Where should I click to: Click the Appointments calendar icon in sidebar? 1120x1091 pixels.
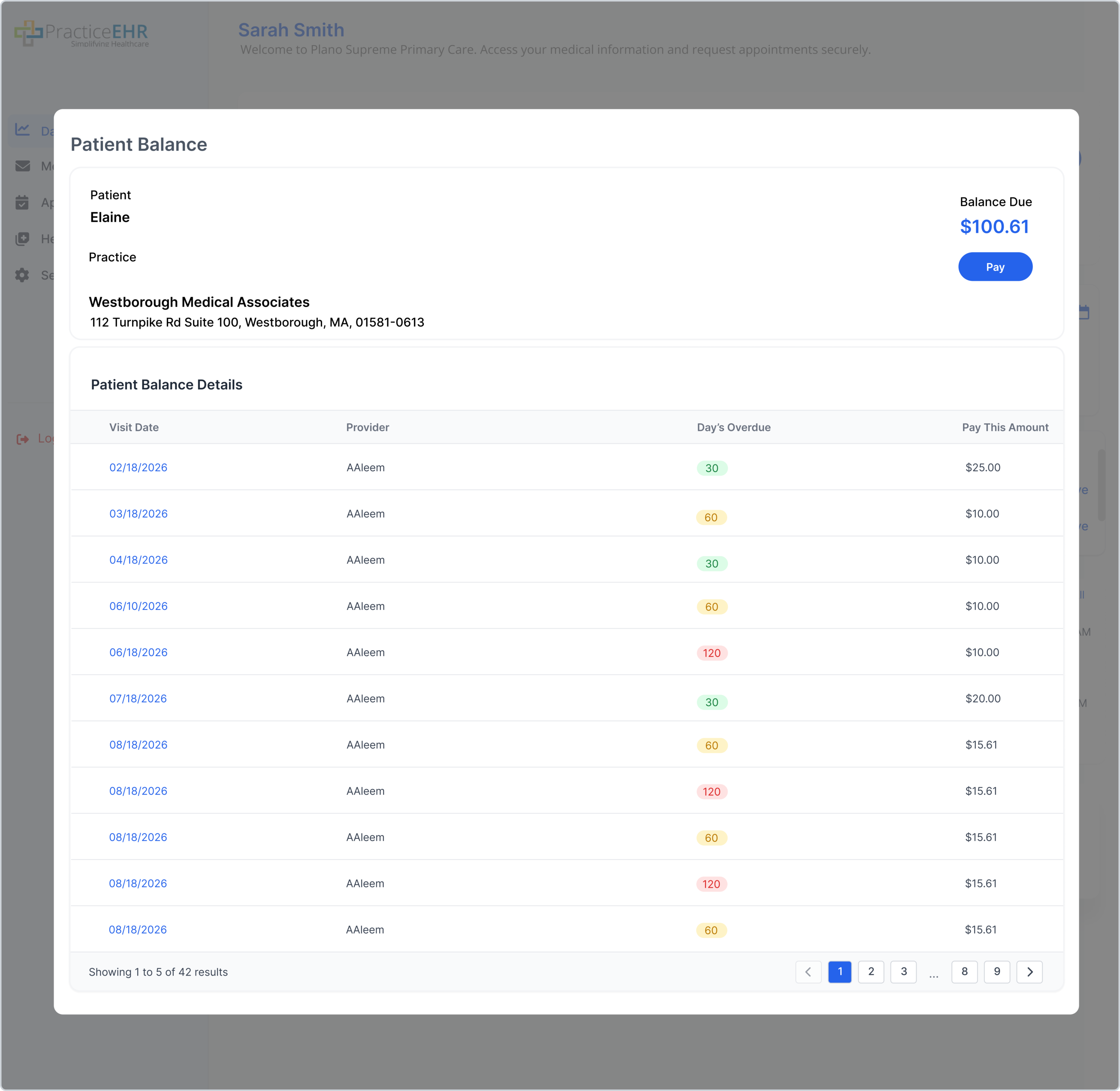click(22, 202)
